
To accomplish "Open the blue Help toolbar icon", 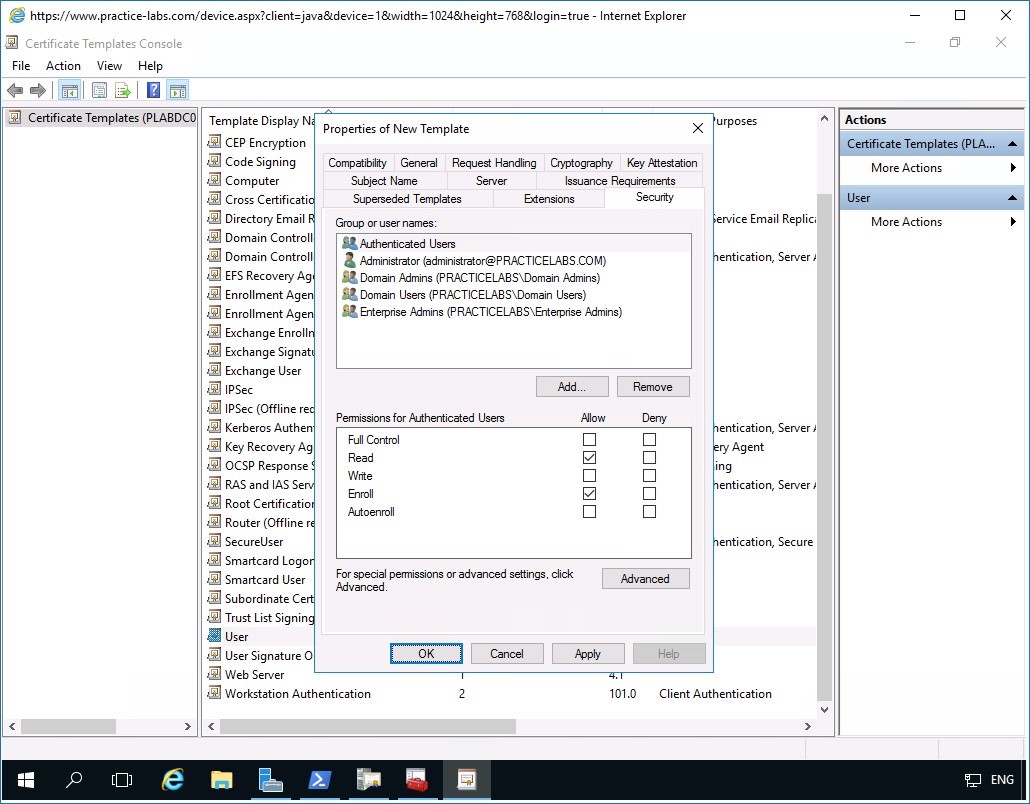I will 153,90.
